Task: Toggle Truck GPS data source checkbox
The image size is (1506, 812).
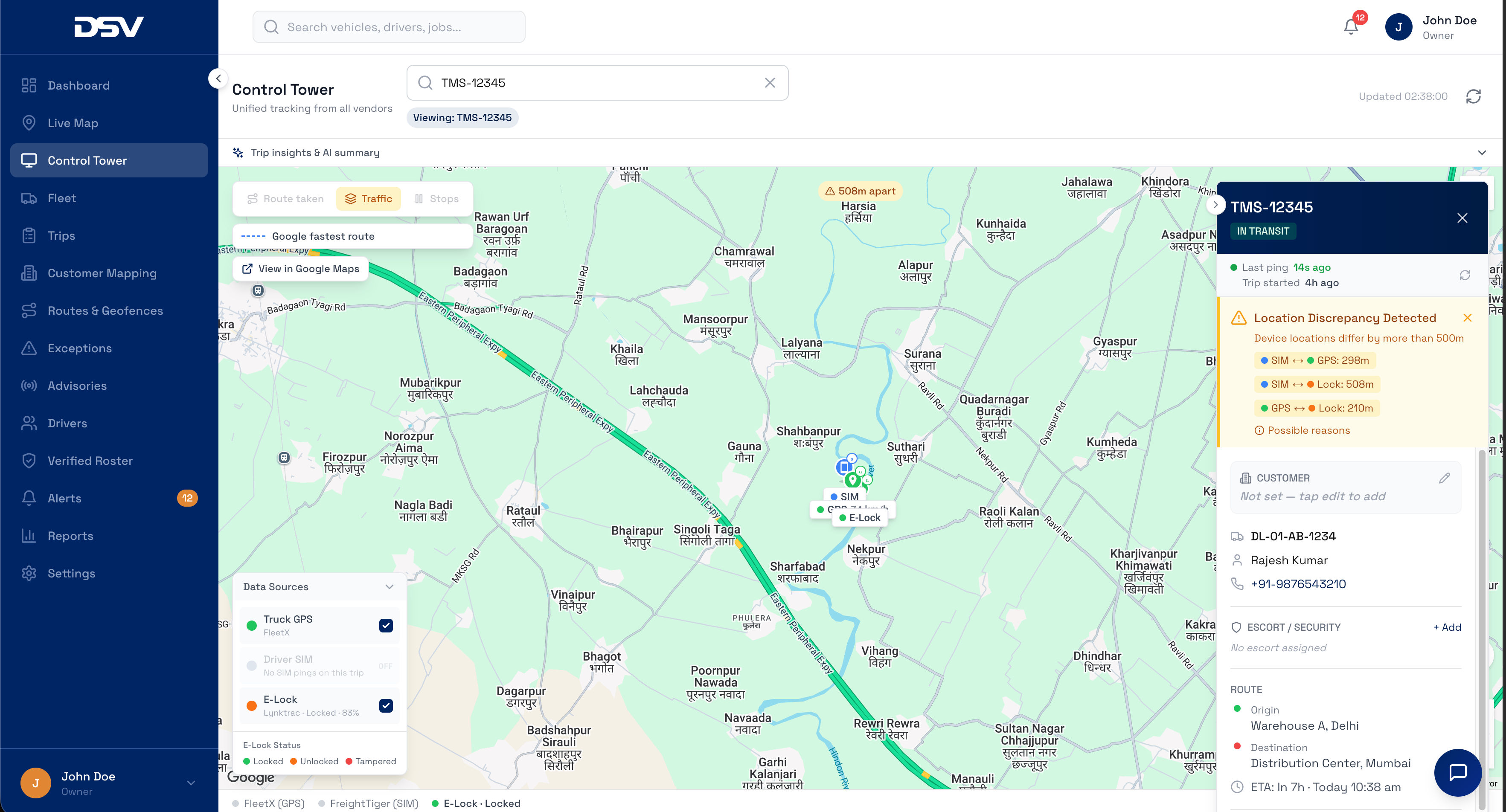Action: point(386,626)
